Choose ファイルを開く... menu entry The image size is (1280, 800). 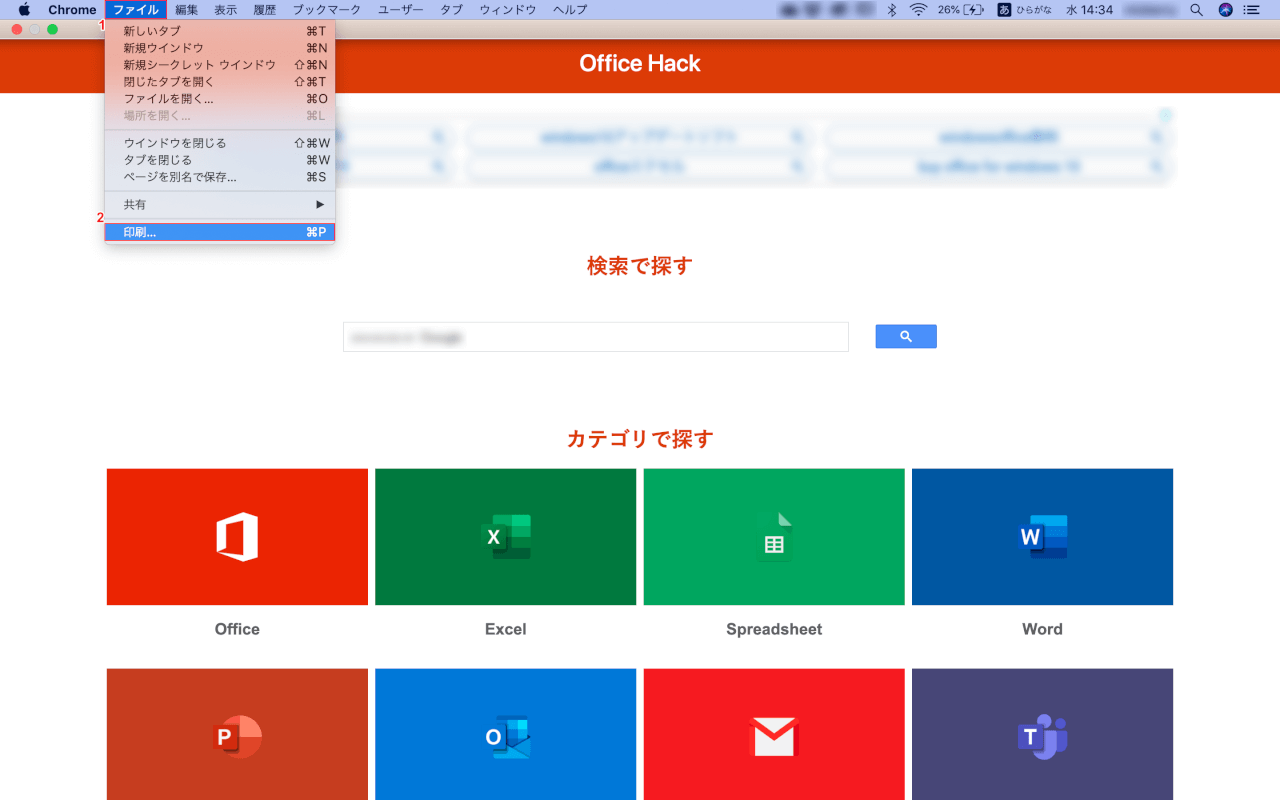point(220,99)
